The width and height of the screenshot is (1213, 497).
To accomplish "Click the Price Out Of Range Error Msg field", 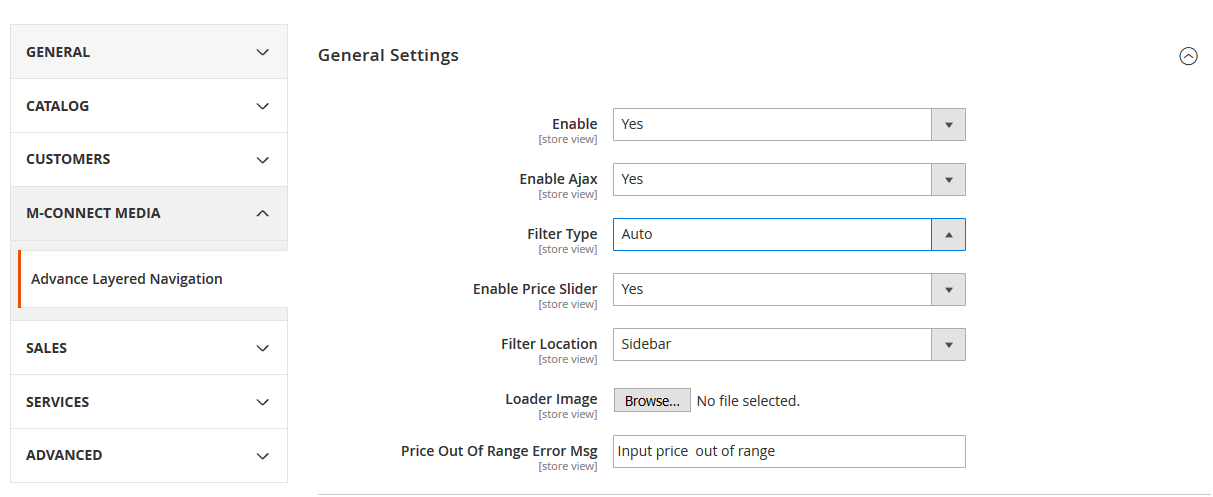I will 788,451.
